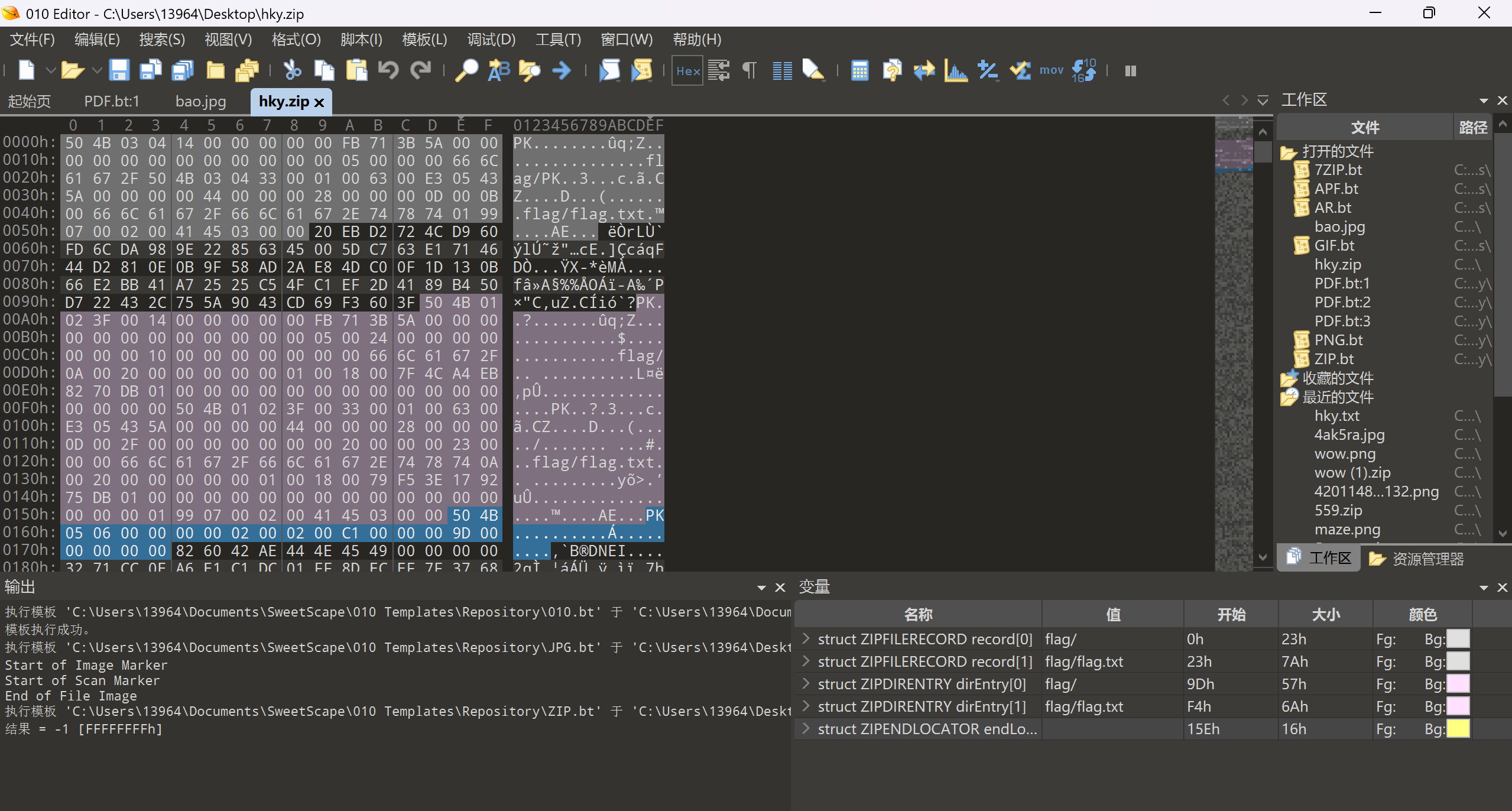The width and height of the screenshot is (1512, 811).
Task: Click the Paste clipboard icon
Action: tap(356, 70)
